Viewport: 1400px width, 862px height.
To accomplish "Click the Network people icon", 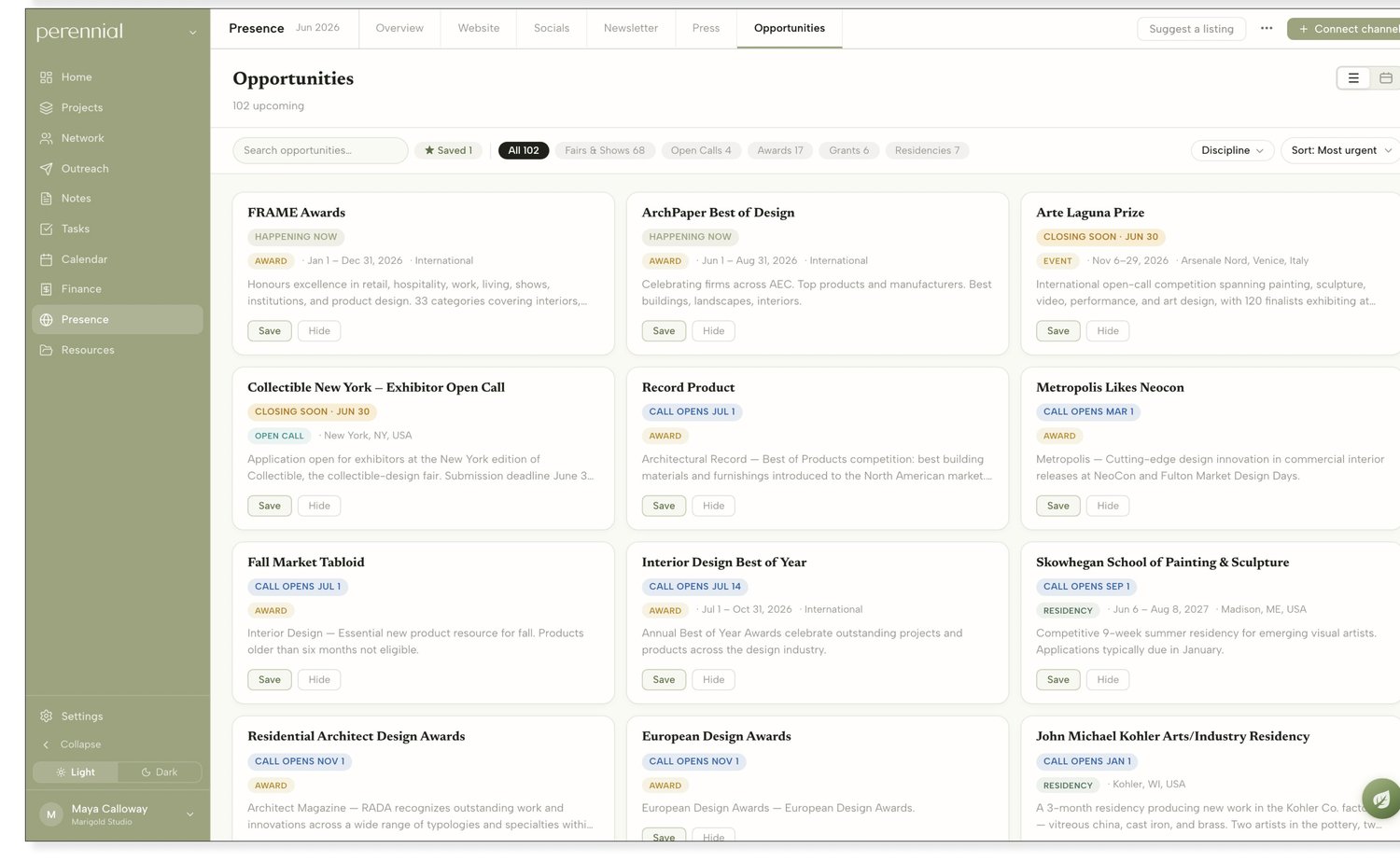I will 46,138.
